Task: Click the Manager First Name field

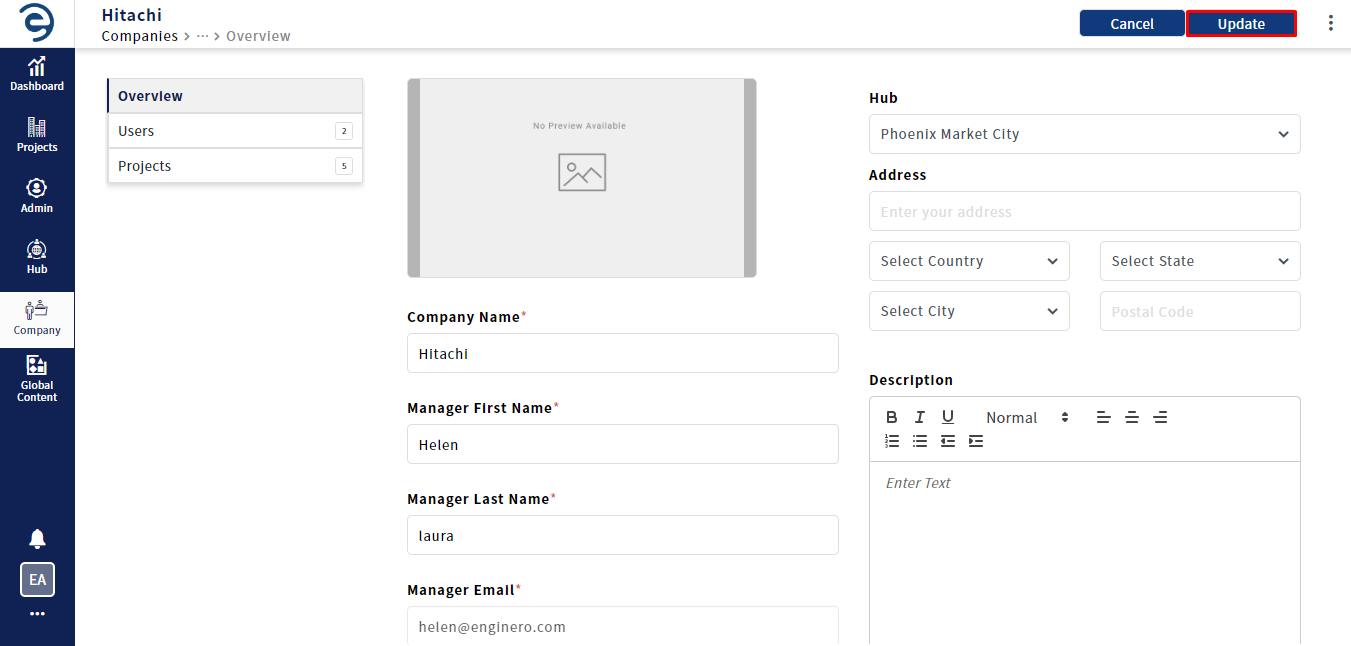Action: tap(623, 444)
